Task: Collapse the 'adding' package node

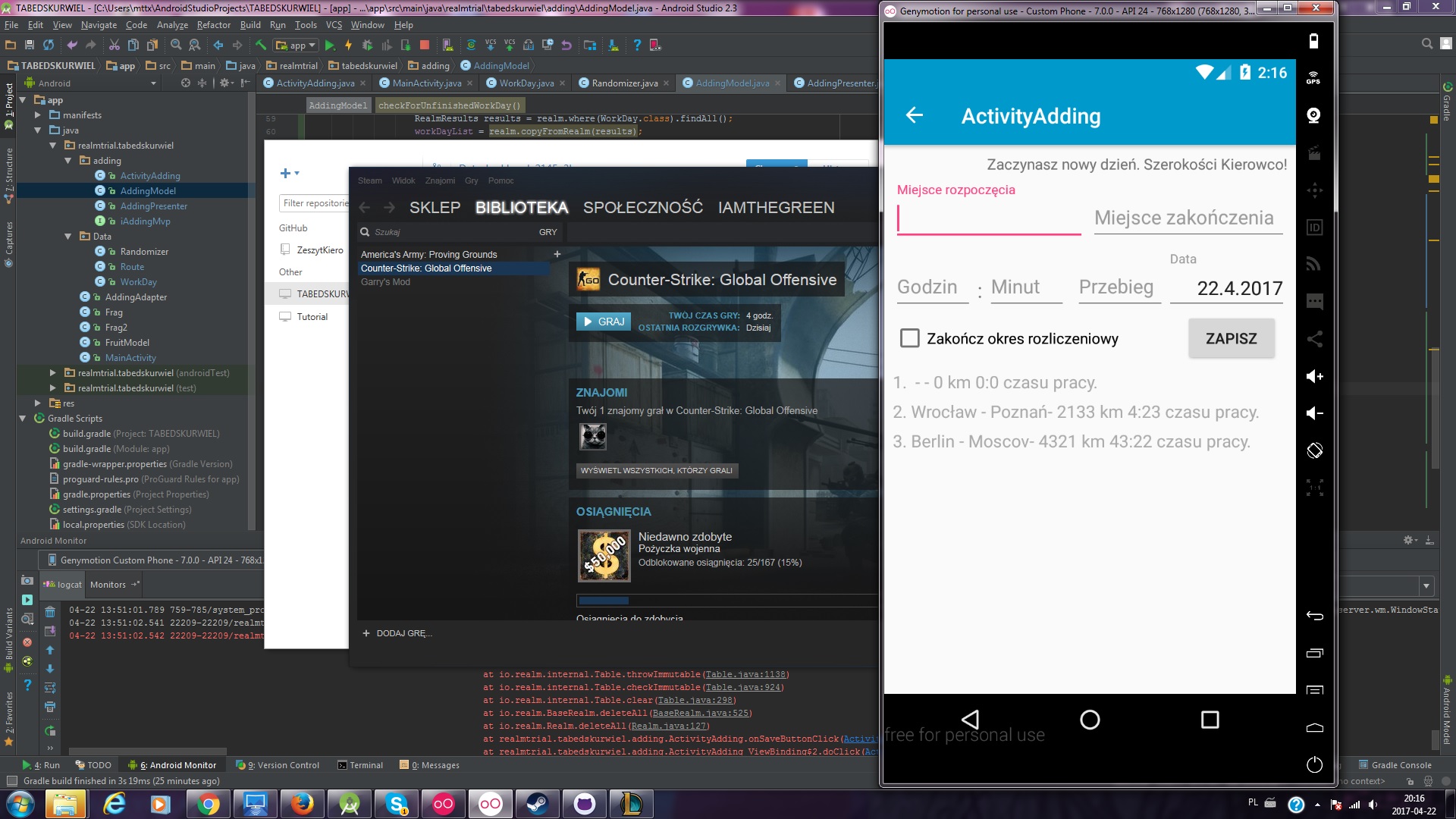Action: (x=68, y=161)
